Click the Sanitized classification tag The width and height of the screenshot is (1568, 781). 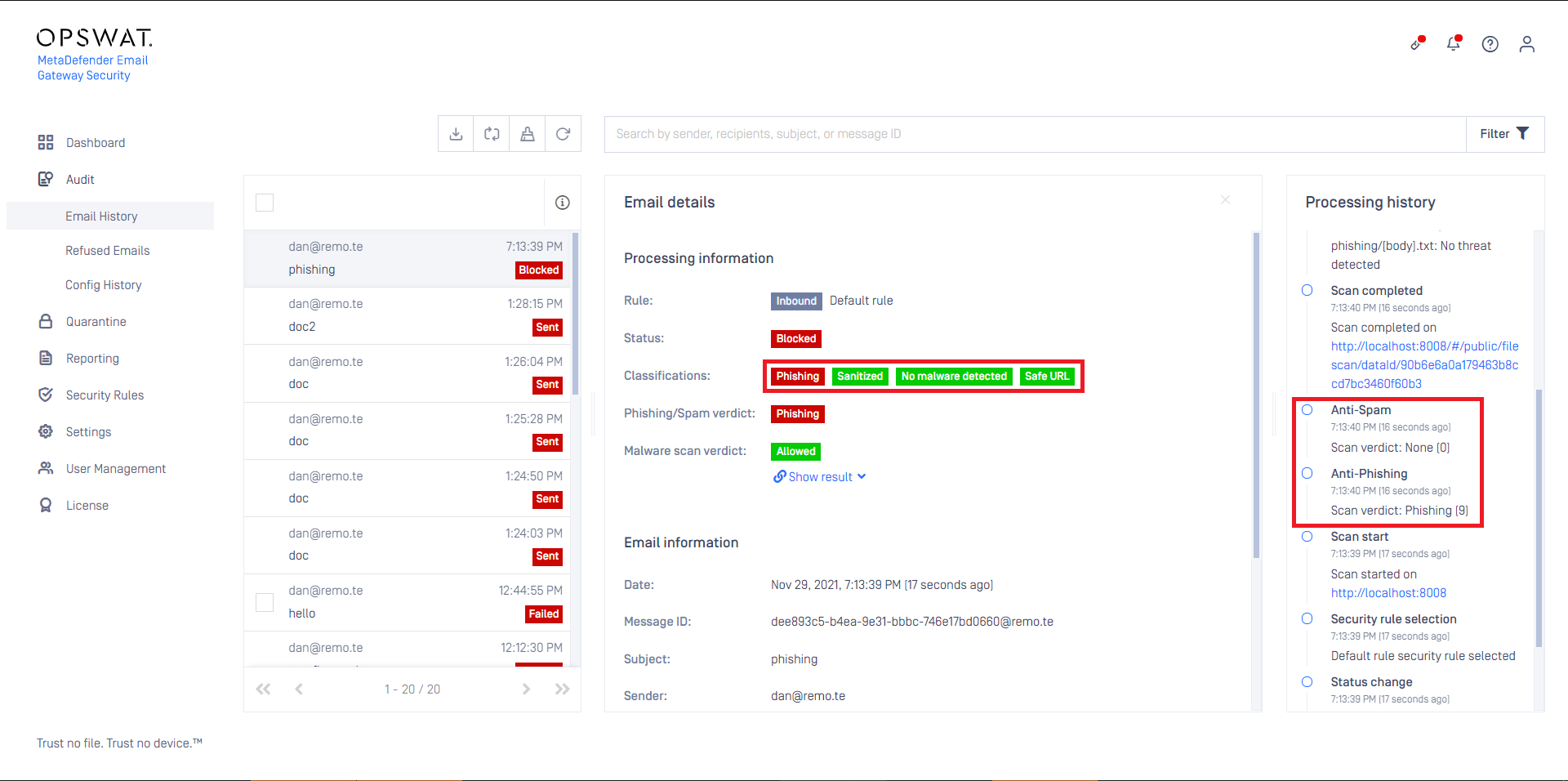coord(860,376)
